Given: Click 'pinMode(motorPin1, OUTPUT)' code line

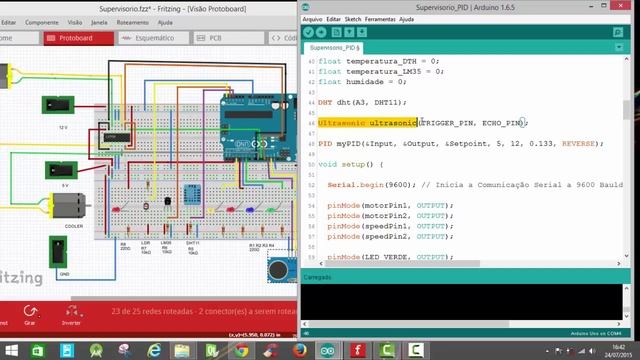Looking at the screenshot, I should (390, 206).
